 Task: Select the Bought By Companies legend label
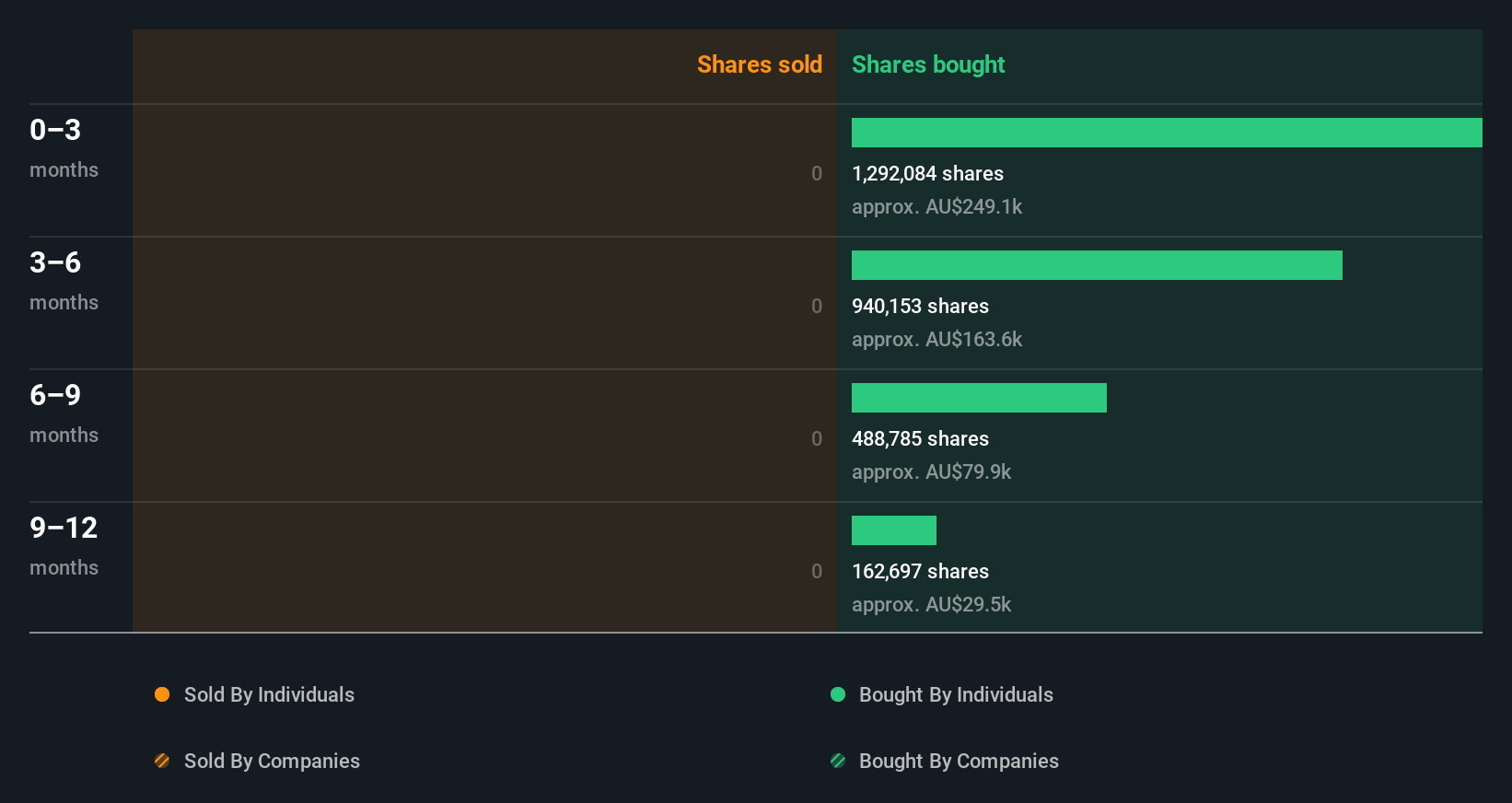click(x=959, y=762)
